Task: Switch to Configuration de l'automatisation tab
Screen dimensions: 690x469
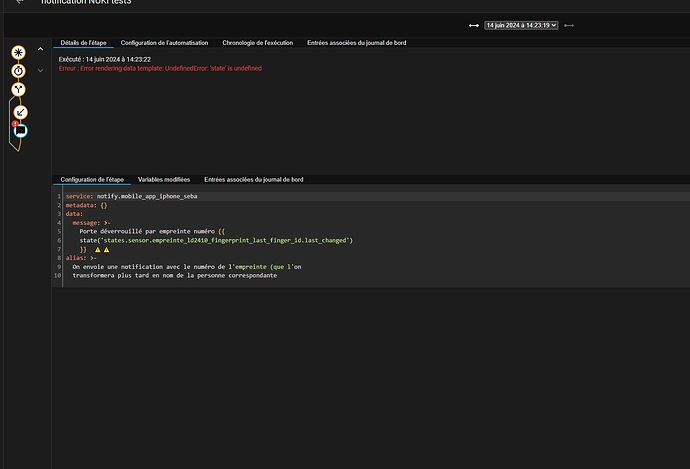Action: coord(164,43)
